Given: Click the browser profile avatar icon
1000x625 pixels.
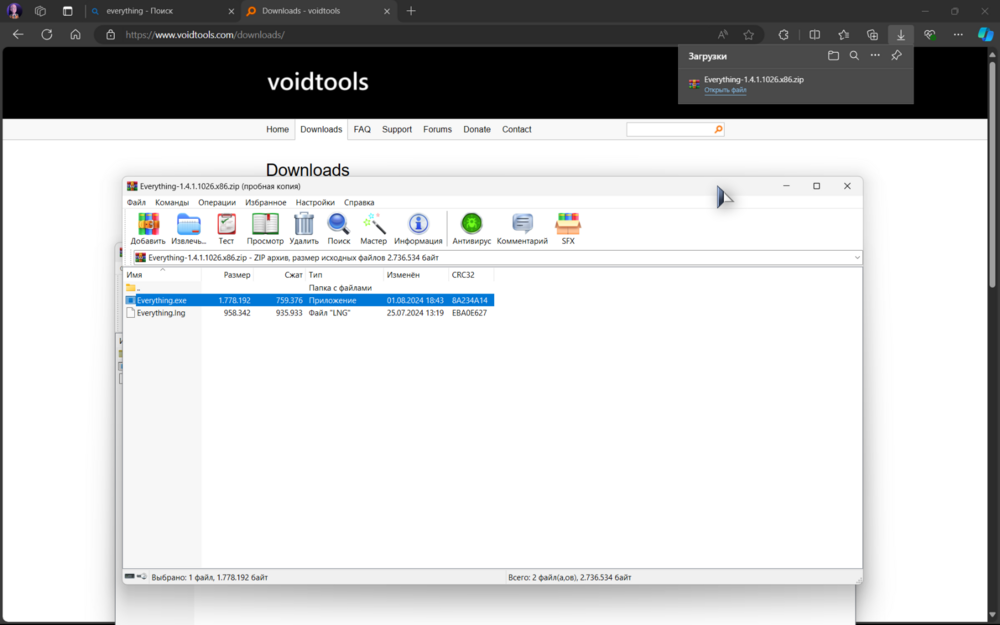Looking at the screenshot, I should tap(14, 11).
